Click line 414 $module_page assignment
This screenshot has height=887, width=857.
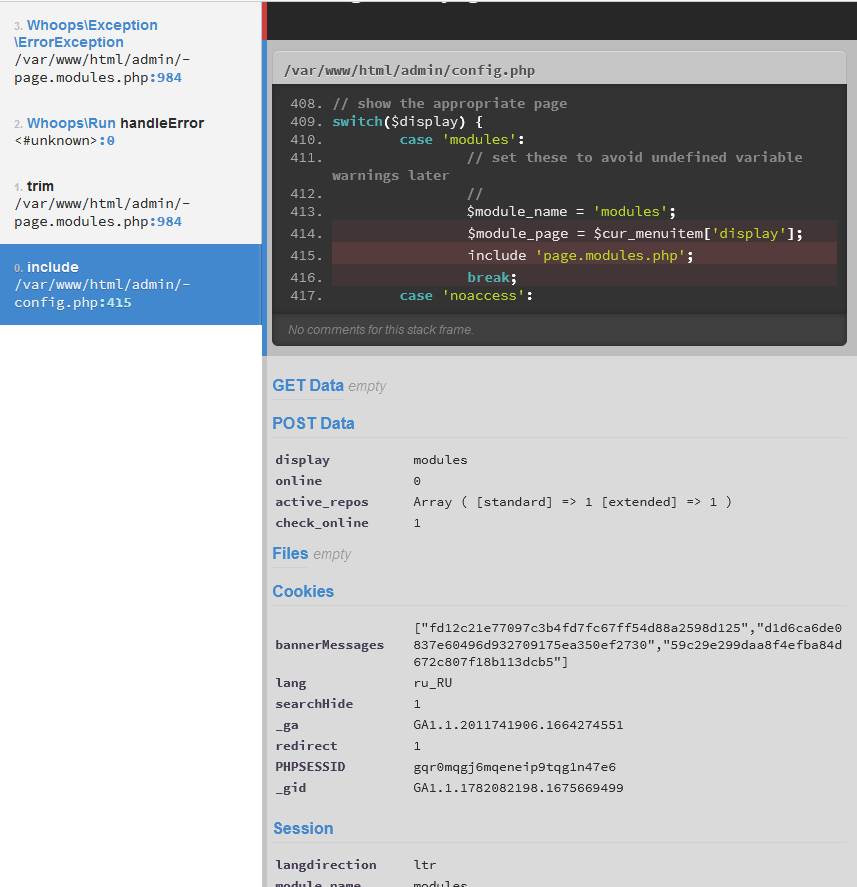(x=634, y=233)
